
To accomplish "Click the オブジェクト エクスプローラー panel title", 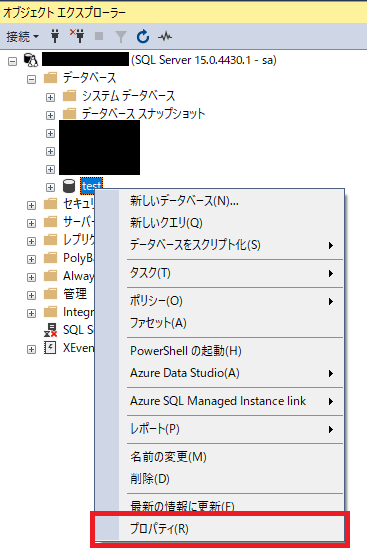I will [64, 13].
